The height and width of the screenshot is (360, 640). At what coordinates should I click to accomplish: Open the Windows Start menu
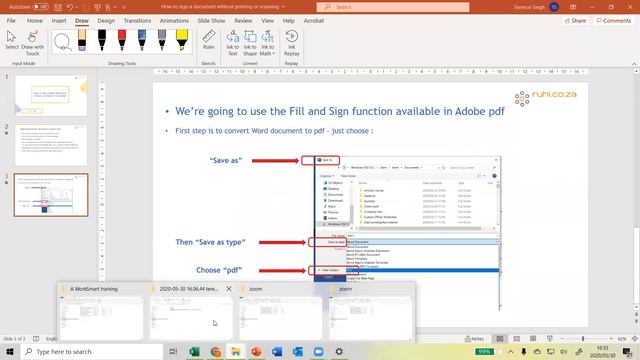click(x=10, y=351)
